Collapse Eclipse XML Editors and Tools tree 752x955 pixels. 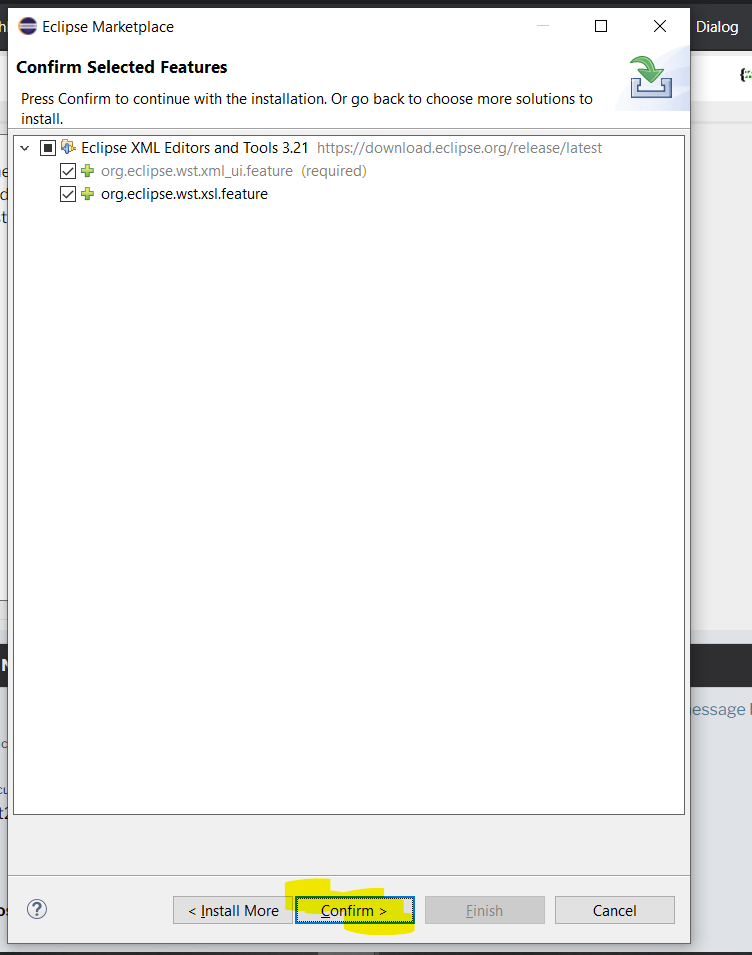25,148
